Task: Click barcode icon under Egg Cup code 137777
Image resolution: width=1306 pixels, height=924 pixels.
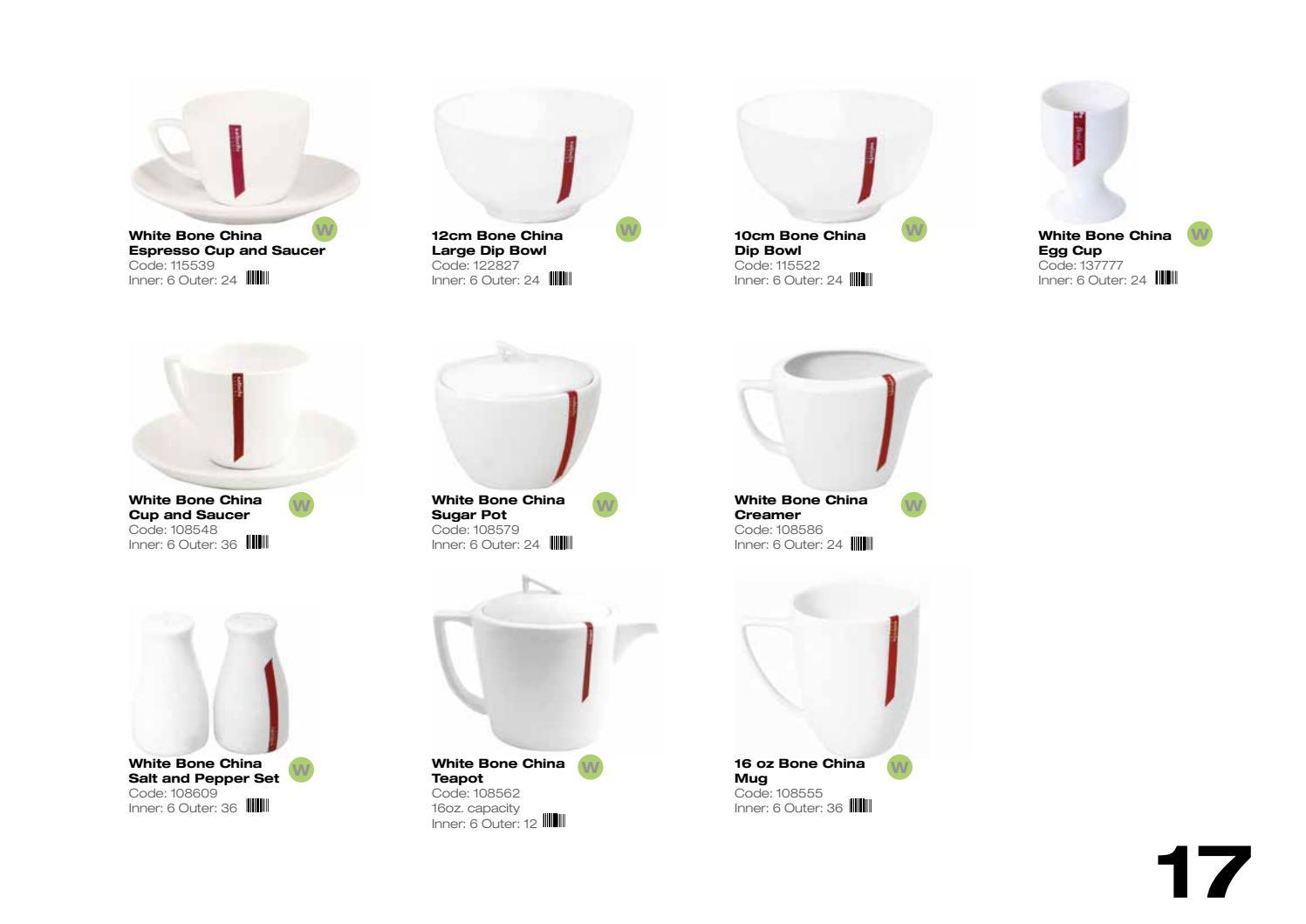Action: click(x=1166, y=278)
